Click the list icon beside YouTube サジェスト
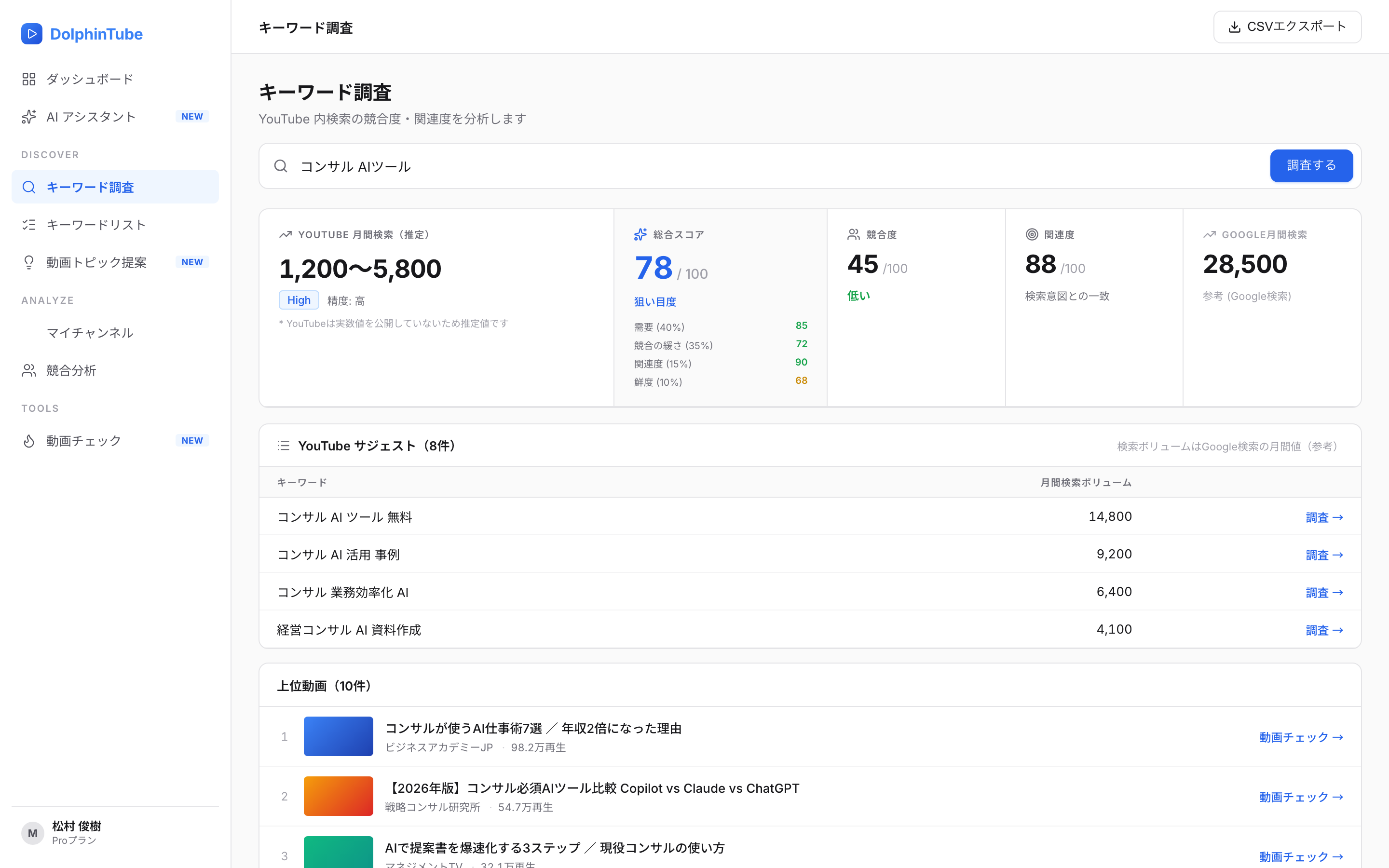The height and width of the screenshot is (868, 1389). 284,446
